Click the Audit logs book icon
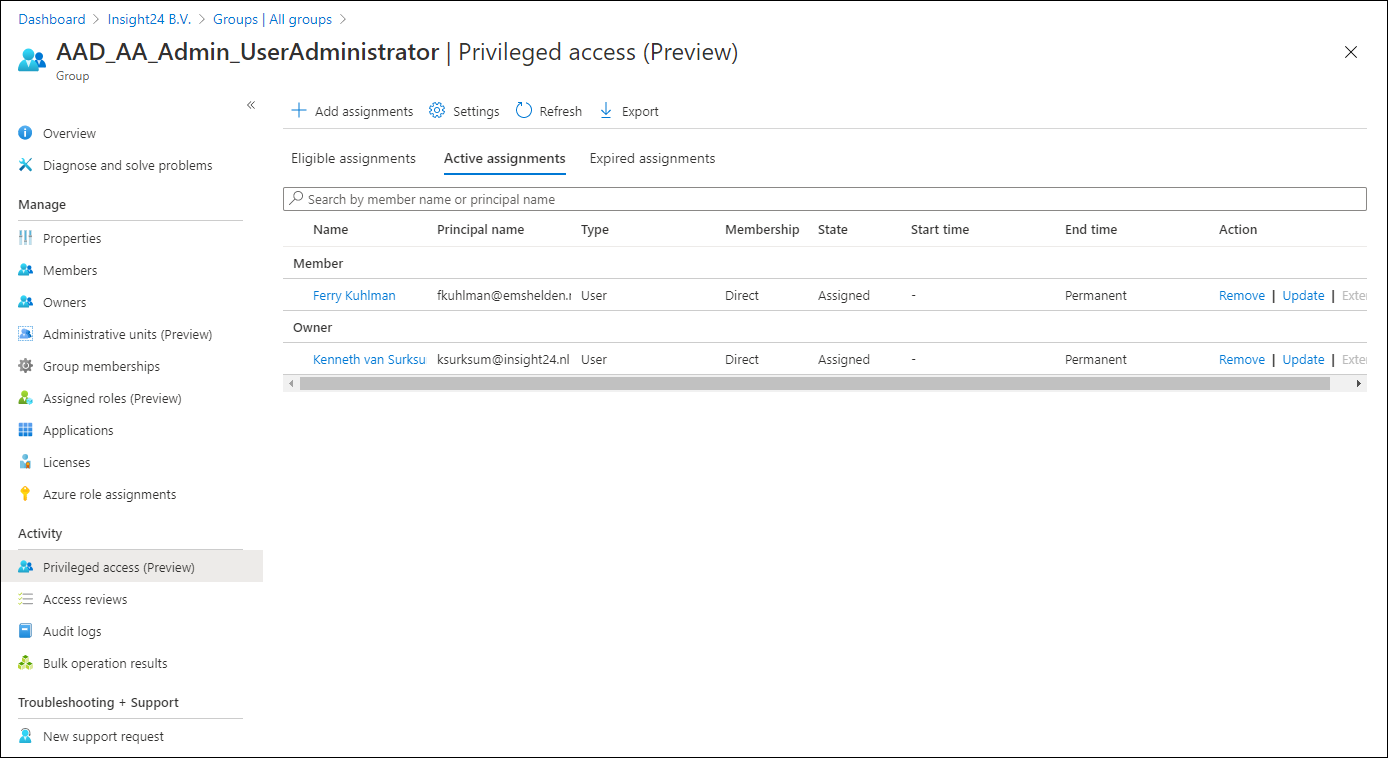The height and width of the screenshot is (758, 1388). point(26,631)
